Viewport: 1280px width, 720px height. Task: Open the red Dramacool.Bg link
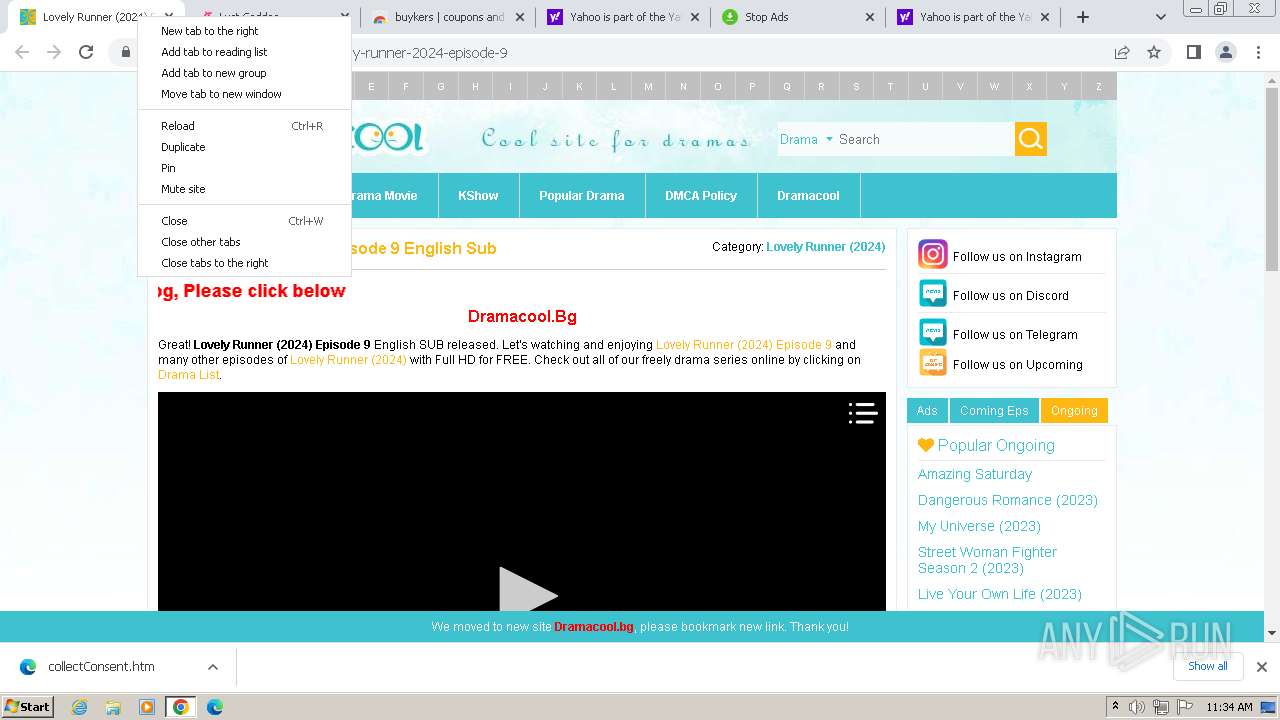[x=522, y=316]
